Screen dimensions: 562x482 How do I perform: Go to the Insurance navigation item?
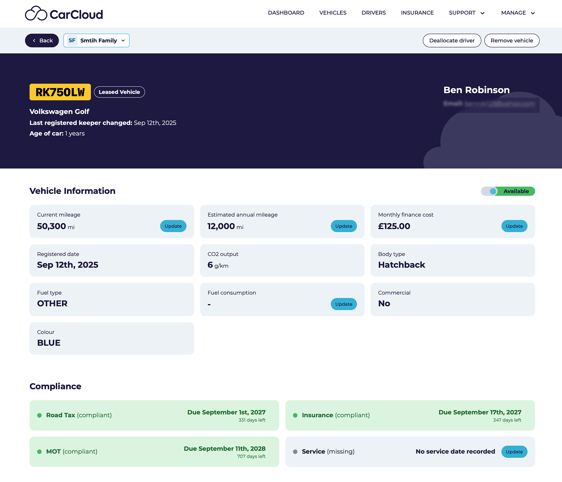[x=417, y=13]
